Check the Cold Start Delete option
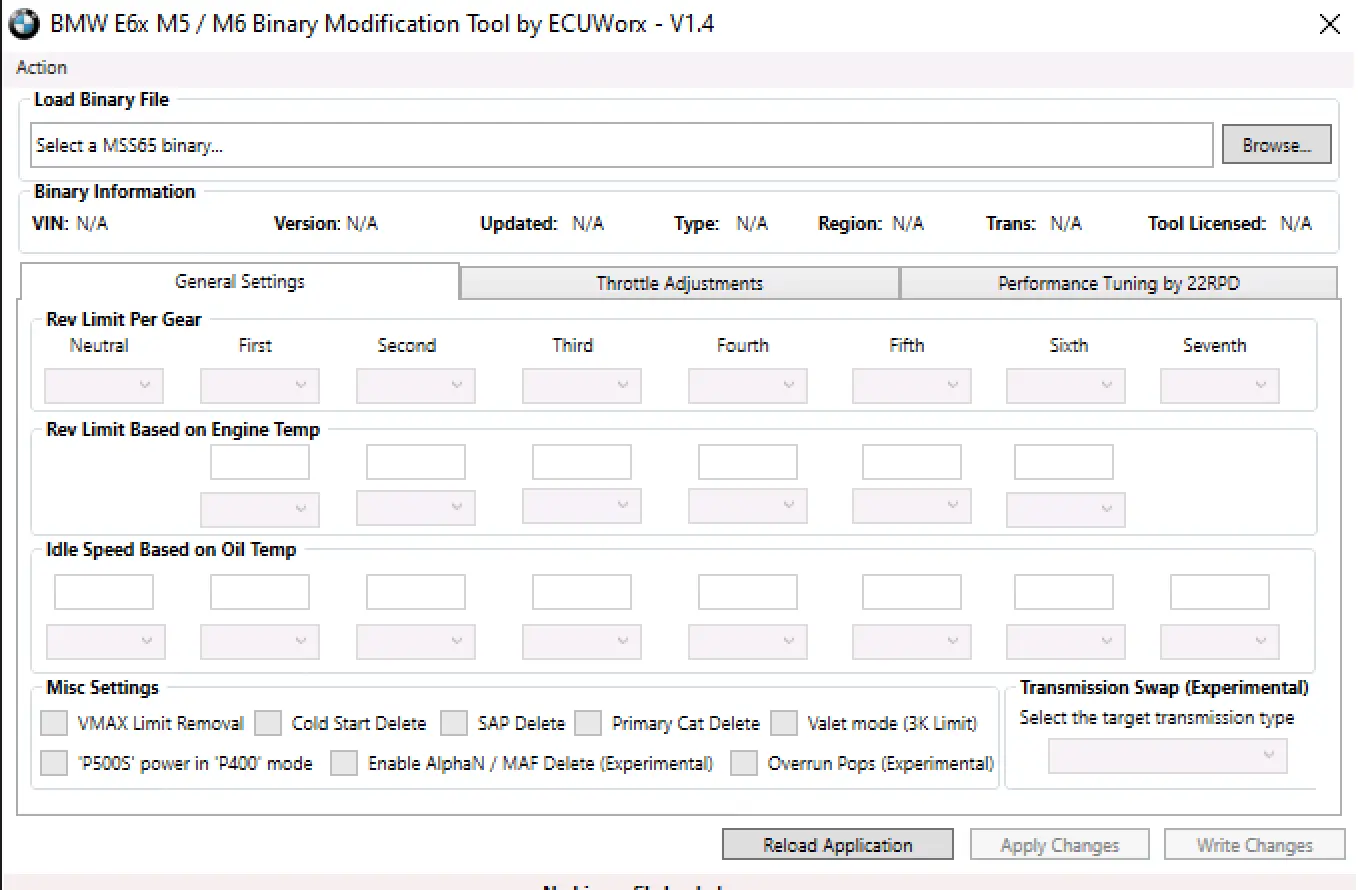 click(268, 722)
